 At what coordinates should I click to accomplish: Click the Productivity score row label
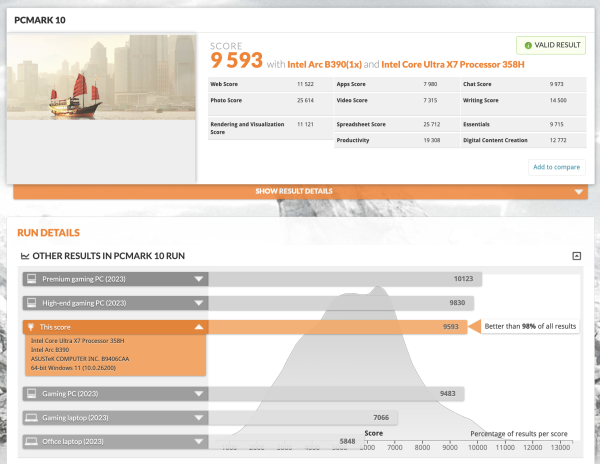point(353,140)
